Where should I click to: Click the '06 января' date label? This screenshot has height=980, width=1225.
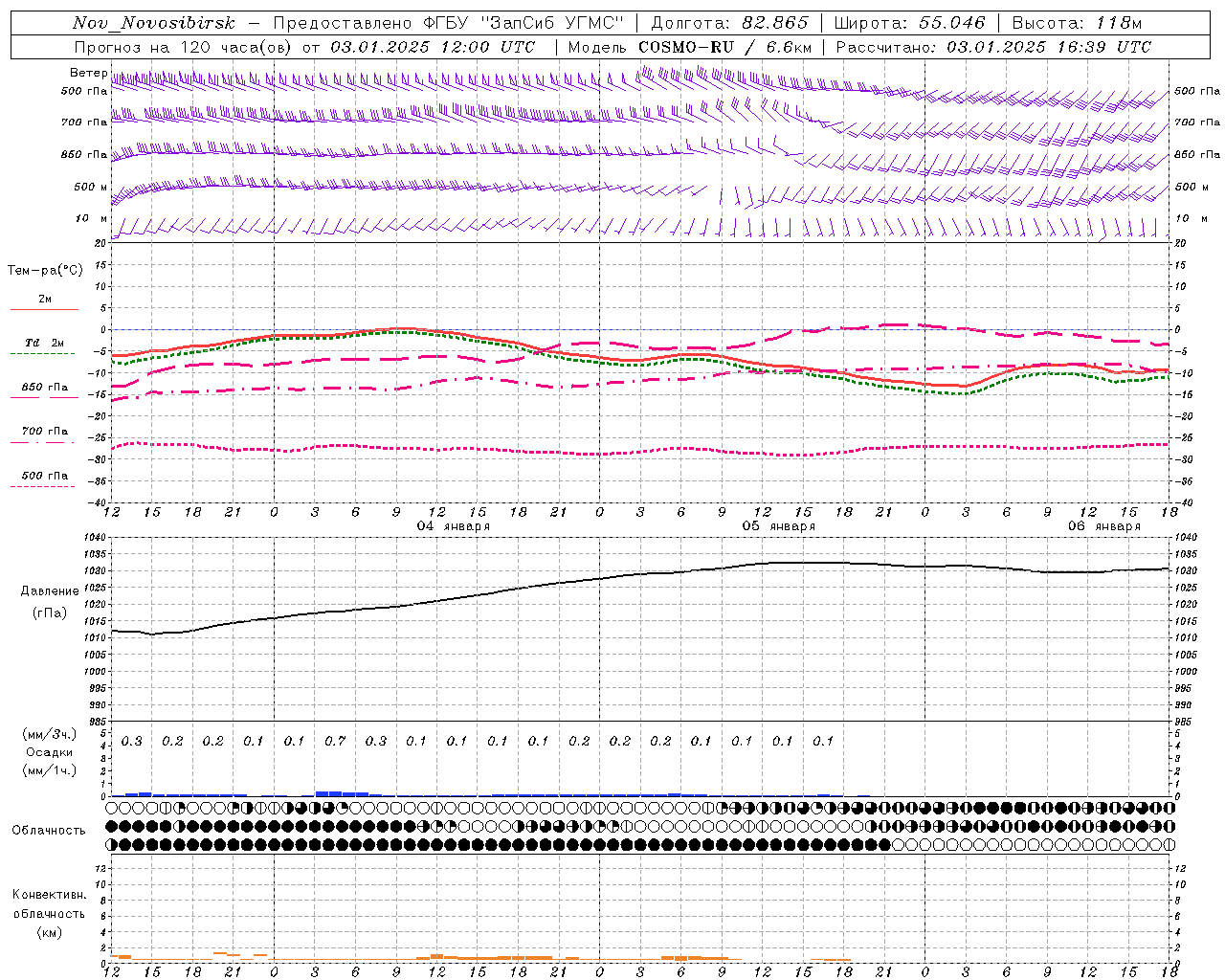click(x=1104, y=525)
